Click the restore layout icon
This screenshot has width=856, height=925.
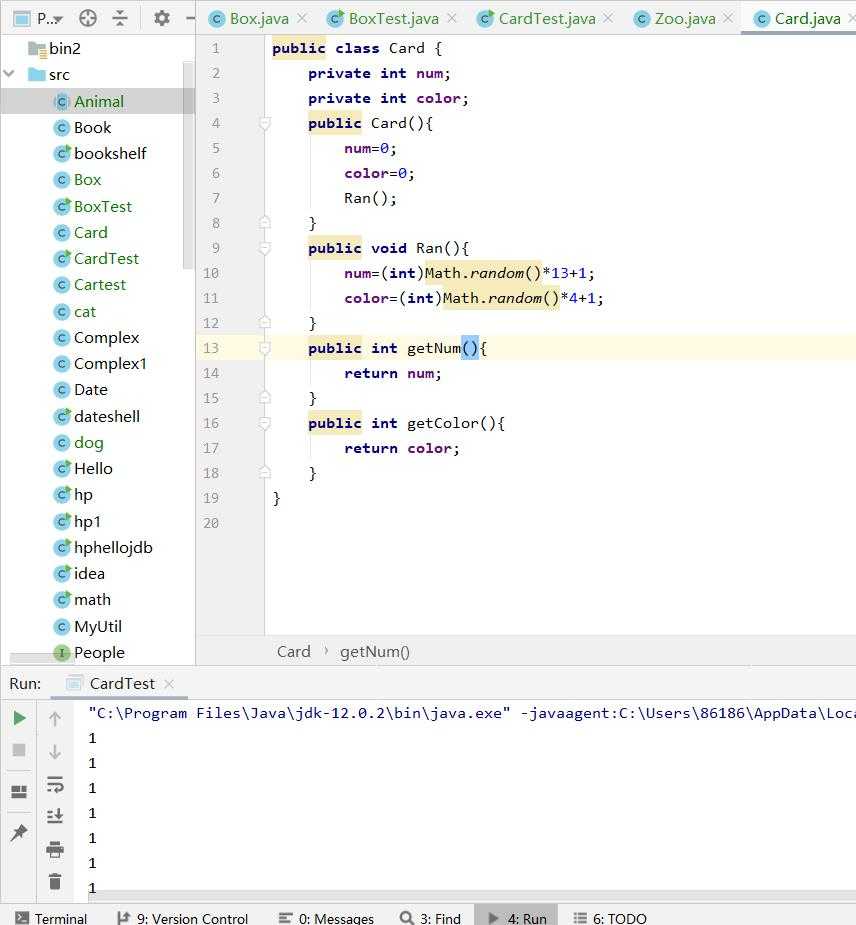[x=19, y=792]
